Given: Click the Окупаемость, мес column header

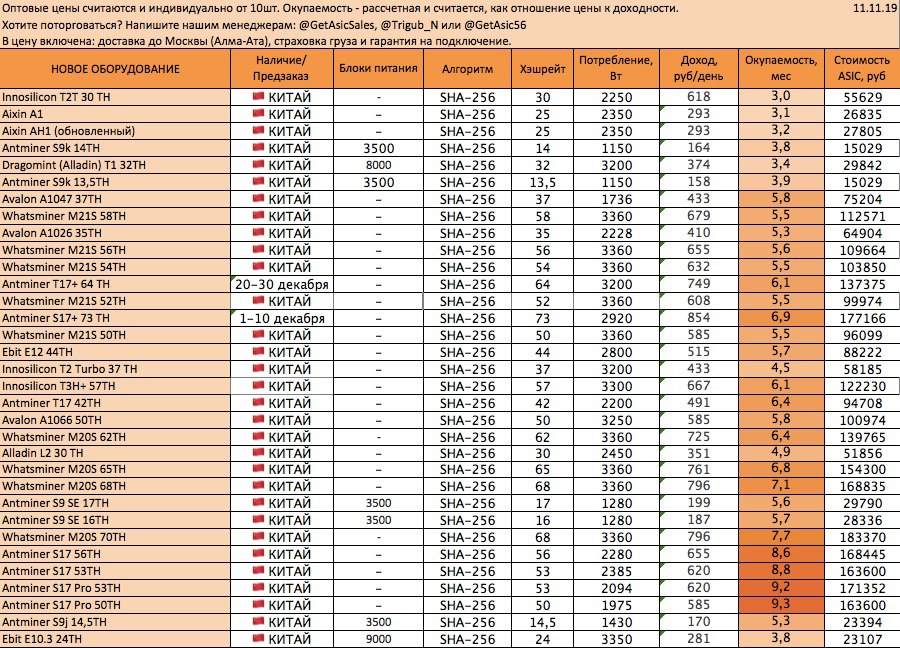Looking at the screenshot, I should 781,69.
